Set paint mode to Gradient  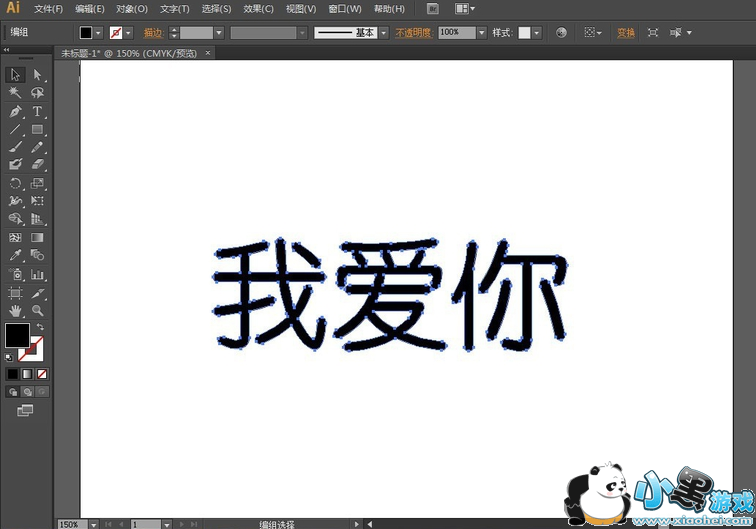pyautogui.click(x=27, y=374)
